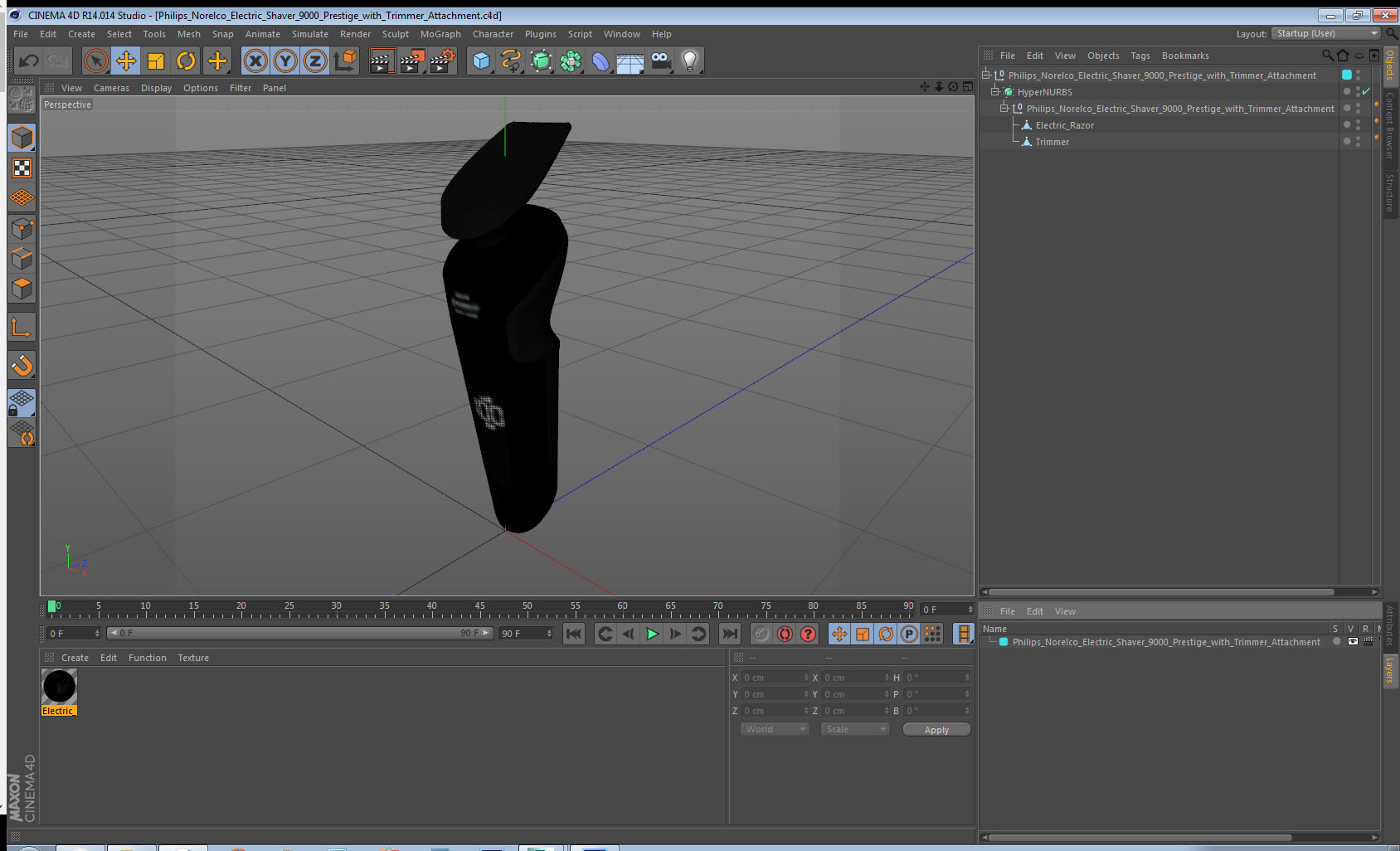Toggle Y axis lock
Image resolution: width=1400 pixels, height=851 pixels.
coord(285,61)
